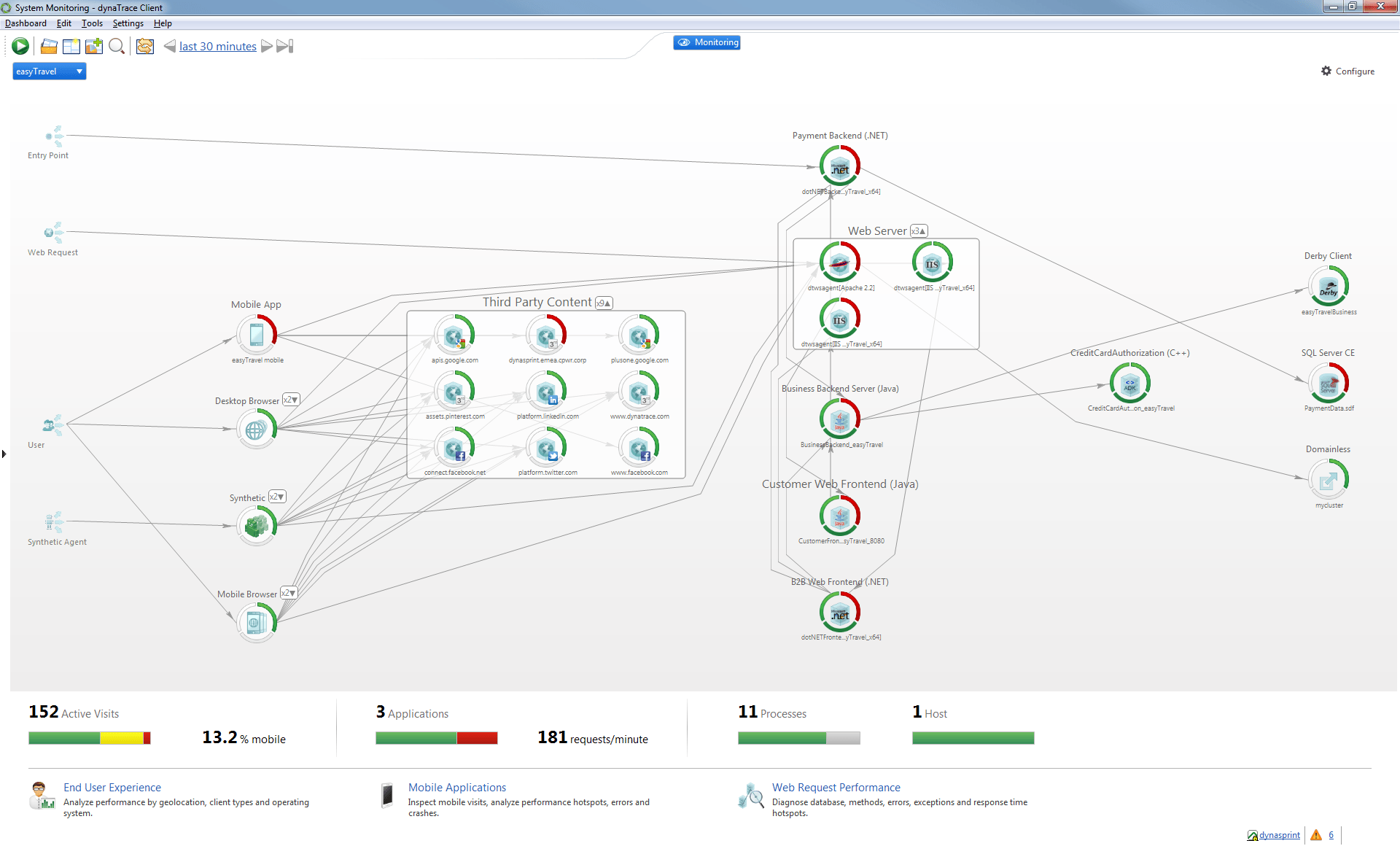
Task: Open the Dashboard menu
Action: pos(26,23)
